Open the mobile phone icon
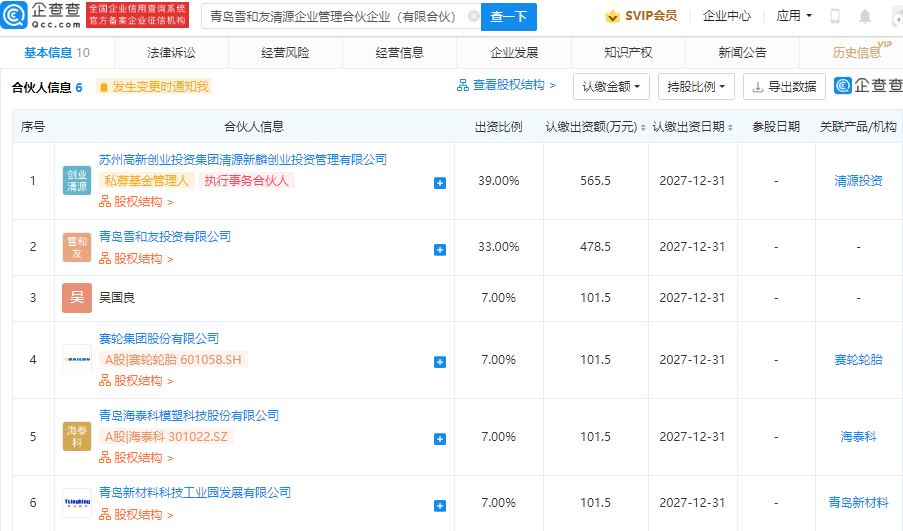Image resolution: width=903 pixels, height=531 pixels. coord(834,16)
